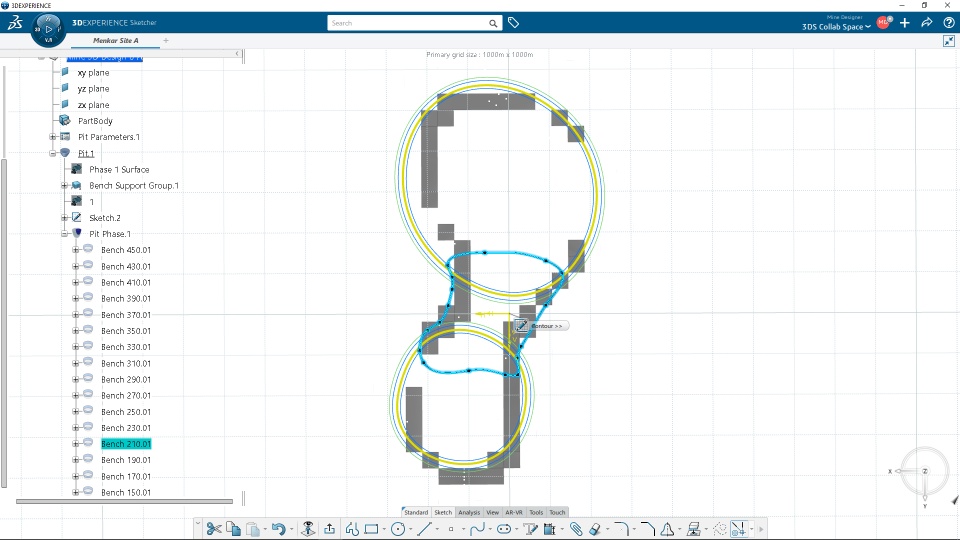Collapse the tree panel with chevron

click(238, 54)
